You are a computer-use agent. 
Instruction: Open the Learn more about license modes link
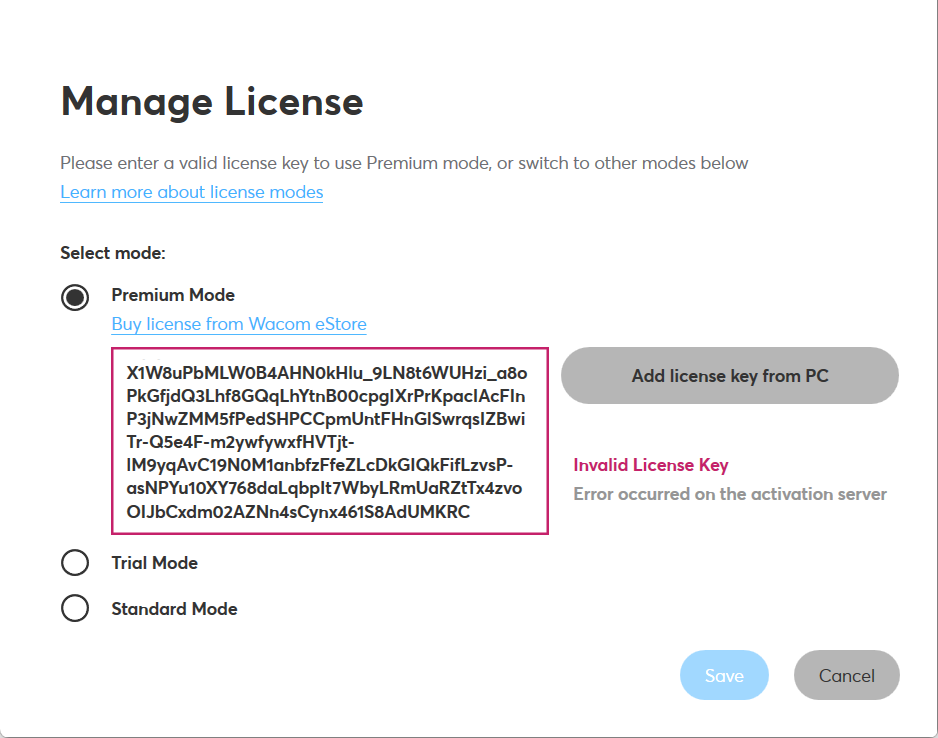coord(191,192)
